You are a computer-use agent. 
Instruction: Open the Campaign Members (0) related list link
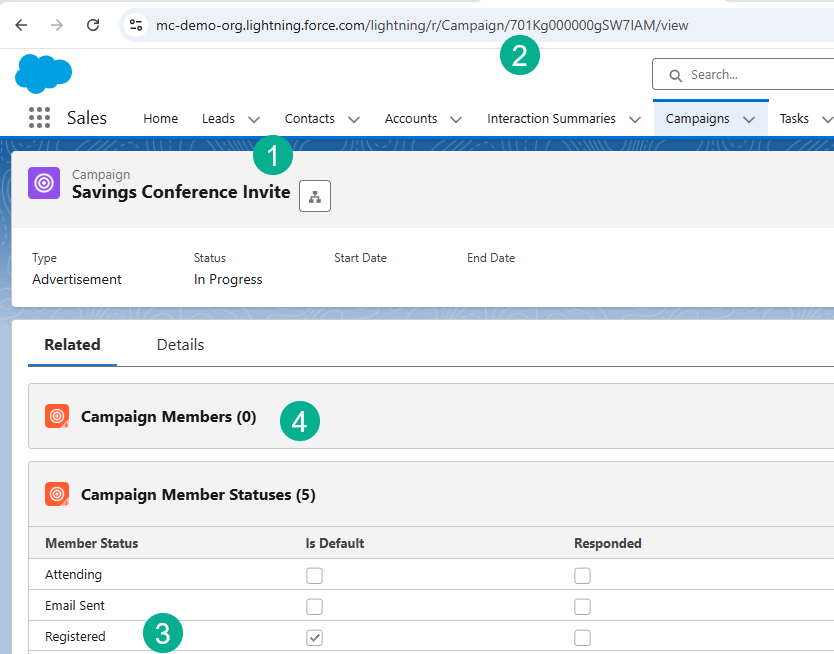(168, 417)
